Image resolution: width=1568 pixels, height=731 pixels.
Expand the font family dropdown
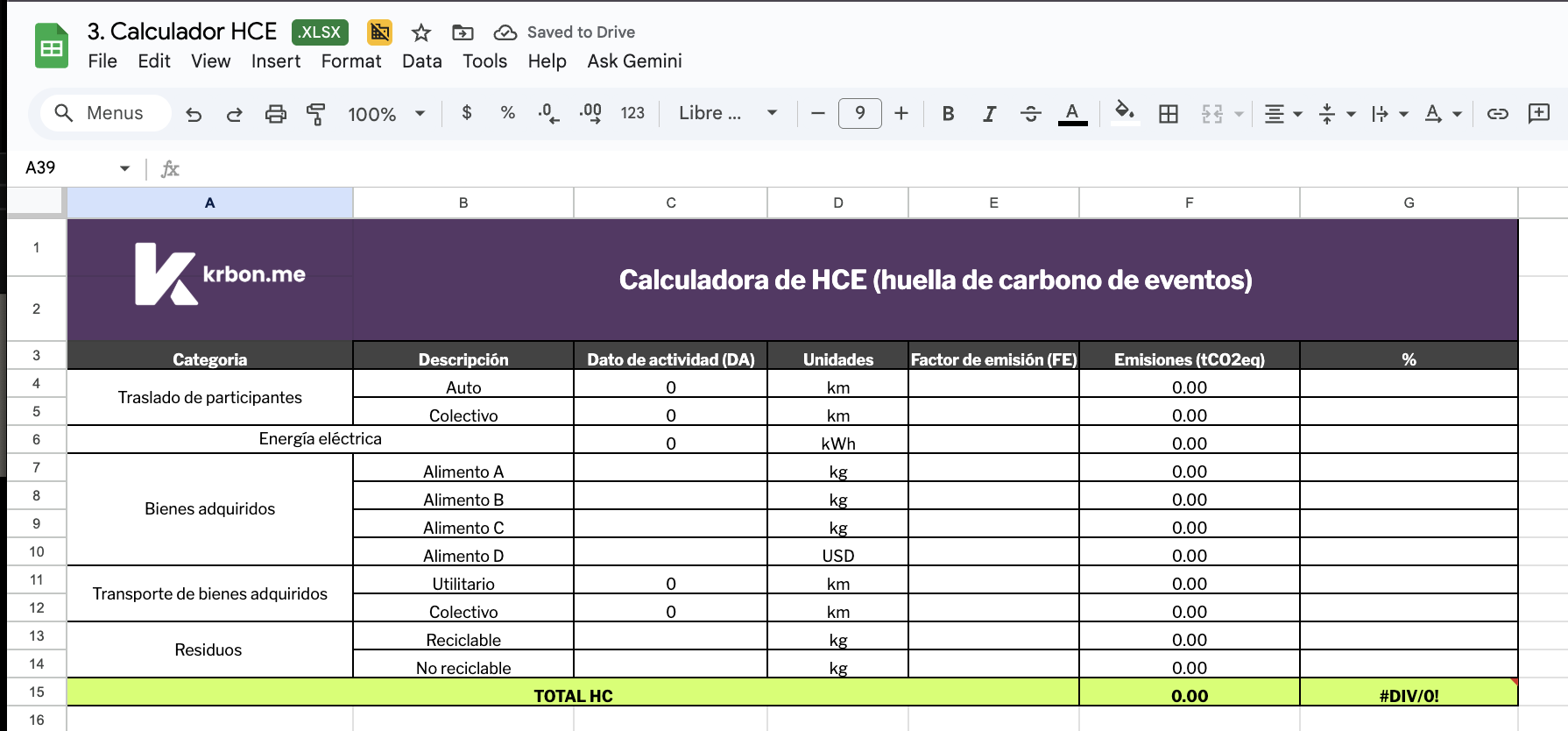coord(728,114)
